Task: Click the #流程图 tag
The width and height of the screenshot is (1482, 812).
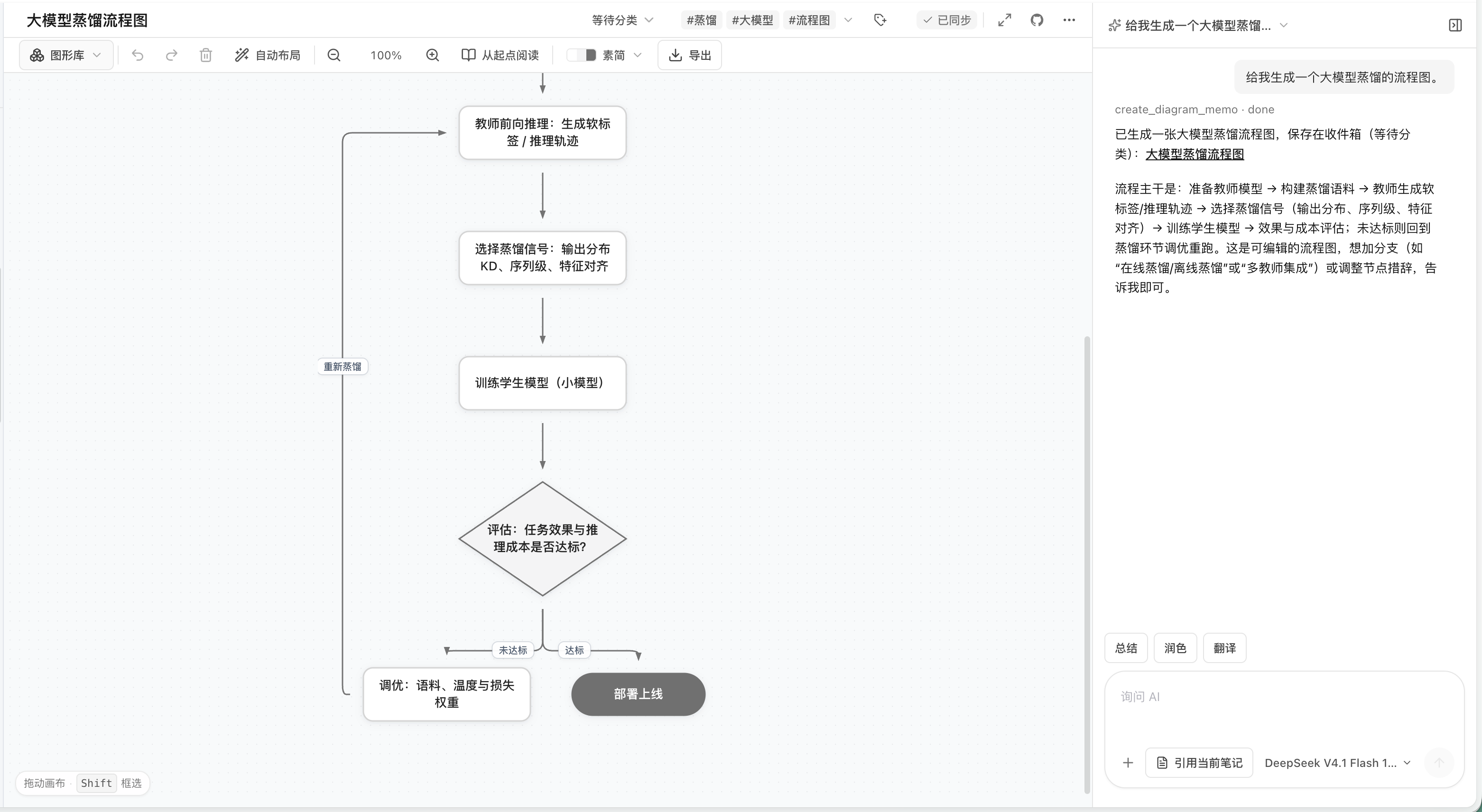Action: coord(809,20)
